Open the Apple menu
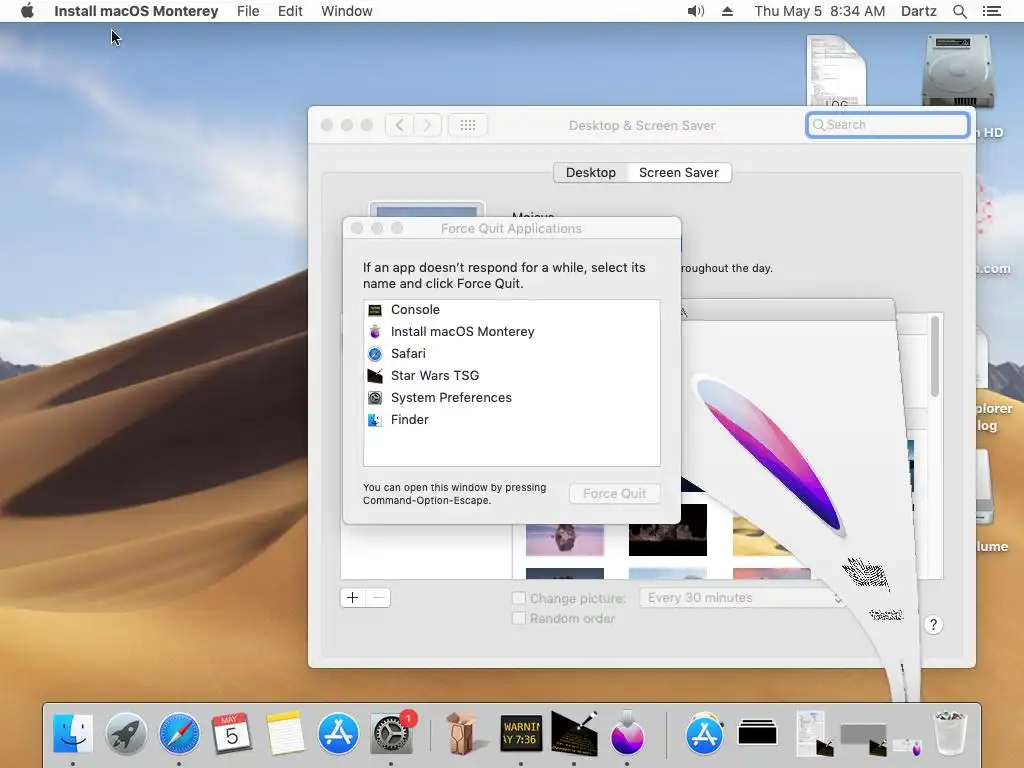The image size is (1024, 768). [27, 11]
